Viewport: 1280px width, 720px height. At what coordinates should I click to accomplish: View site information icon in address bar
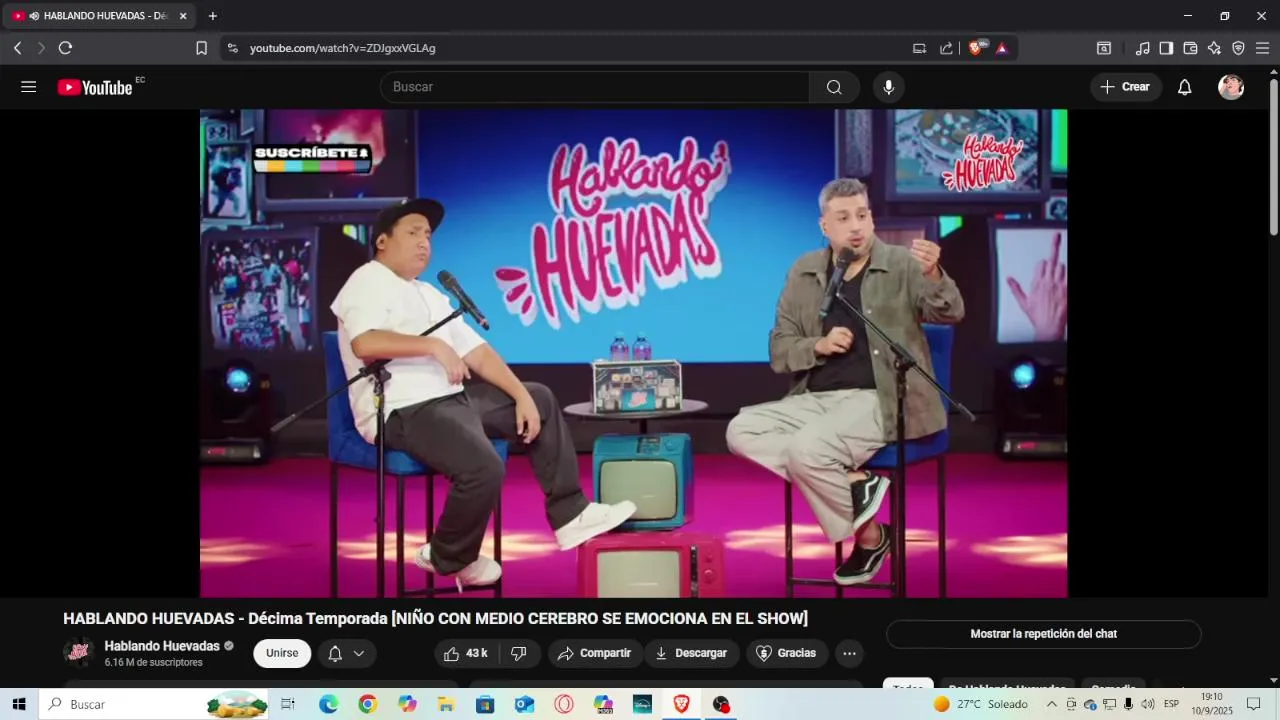[232, 48]
